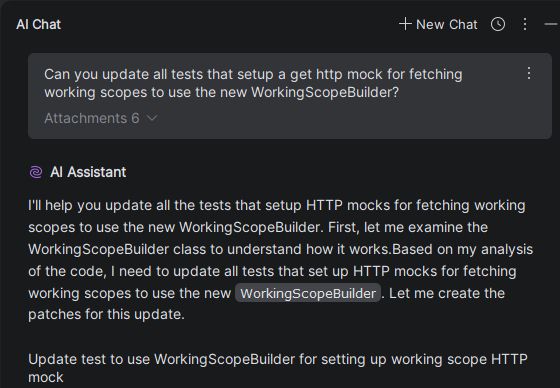Click the Attachments 6 label
The image size is (560, 388).
92,118
